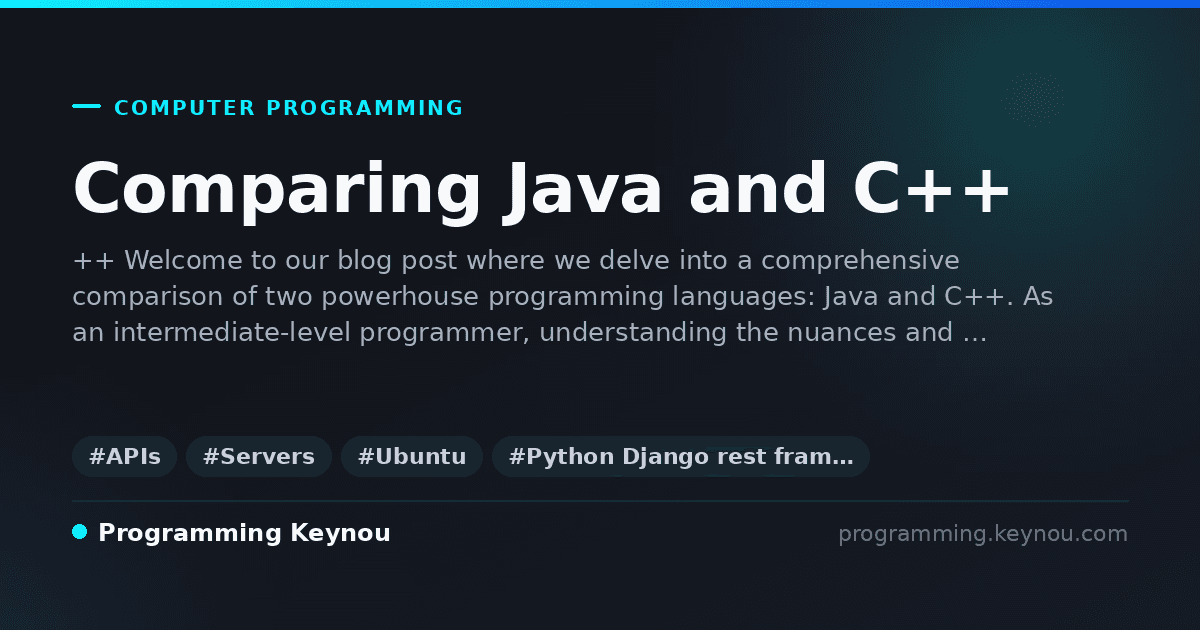
Task: Select the #Python Django rest framework tag
Action: coord(681,457)
